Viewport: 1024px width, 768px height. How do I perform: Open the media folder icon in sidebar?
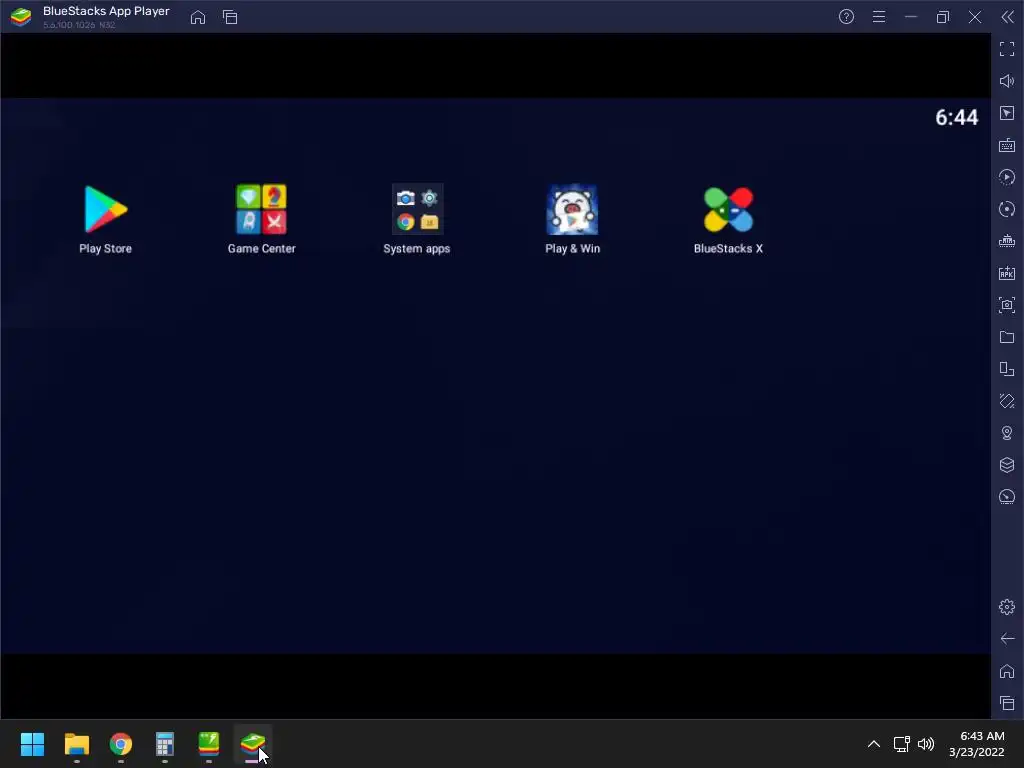[x=1007, y=337]
